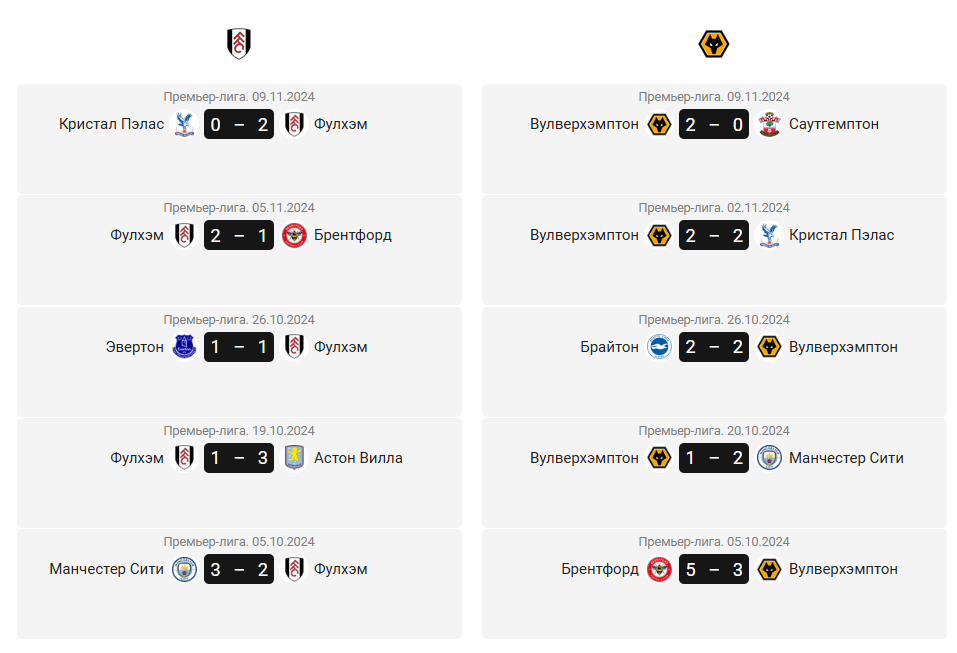The height and width of the screenshot is (653, 957).
Task: Click the 1 – 1 score box
Action: point(239,347)
